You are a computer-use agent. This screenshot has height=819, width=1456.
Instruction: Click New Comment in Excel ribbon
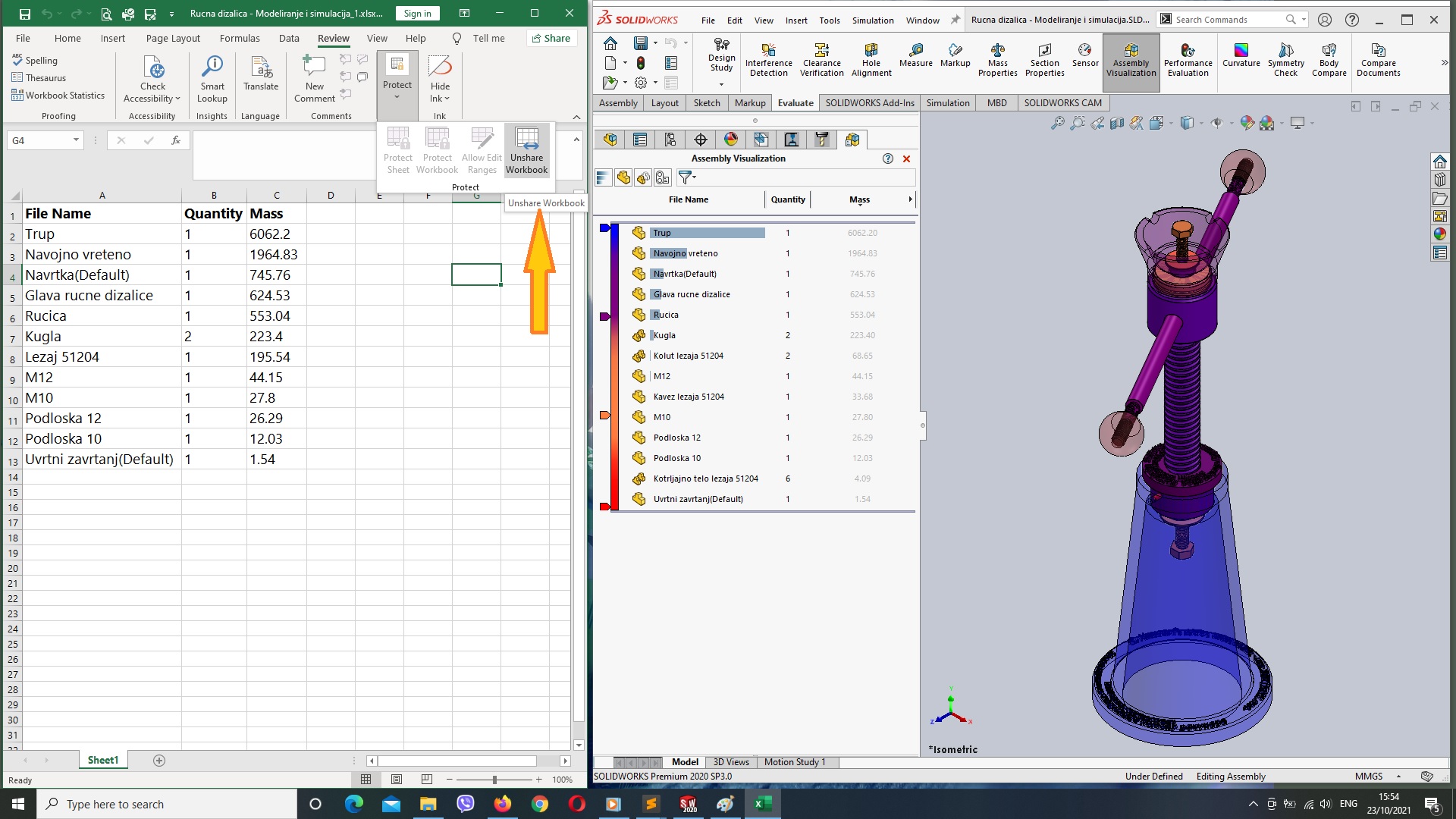pos(314,79)
